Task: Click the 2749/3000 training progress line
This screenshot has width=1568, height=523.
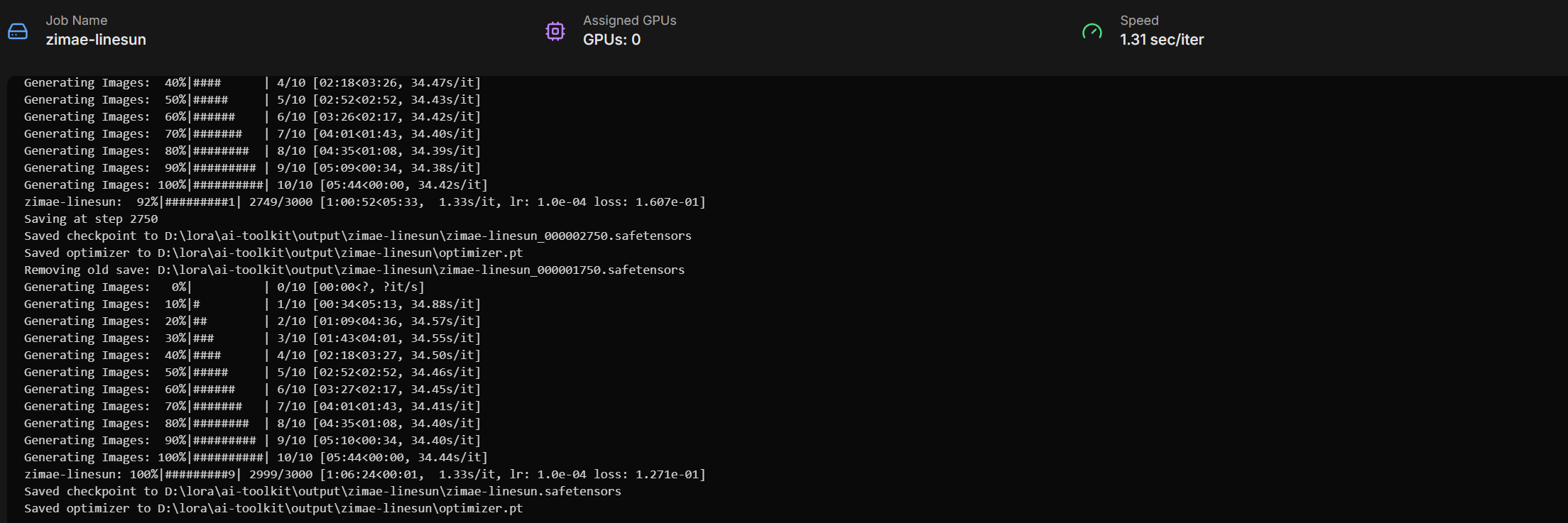Action: click(x=364, y=202)
